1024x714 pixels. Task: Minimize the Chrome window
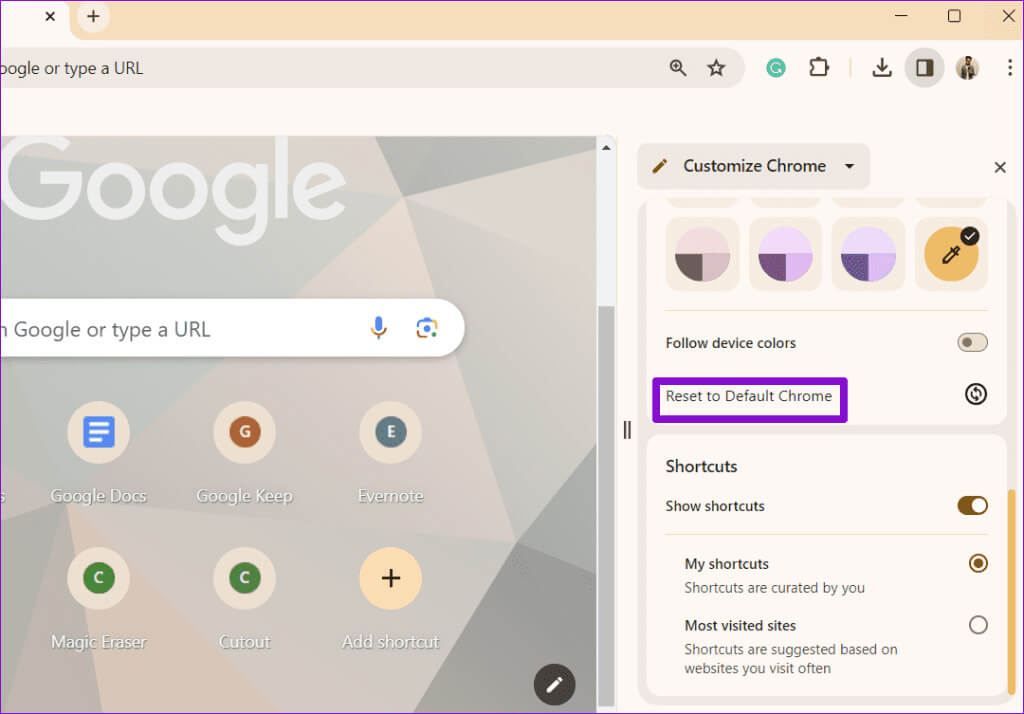tap(901, 16)
